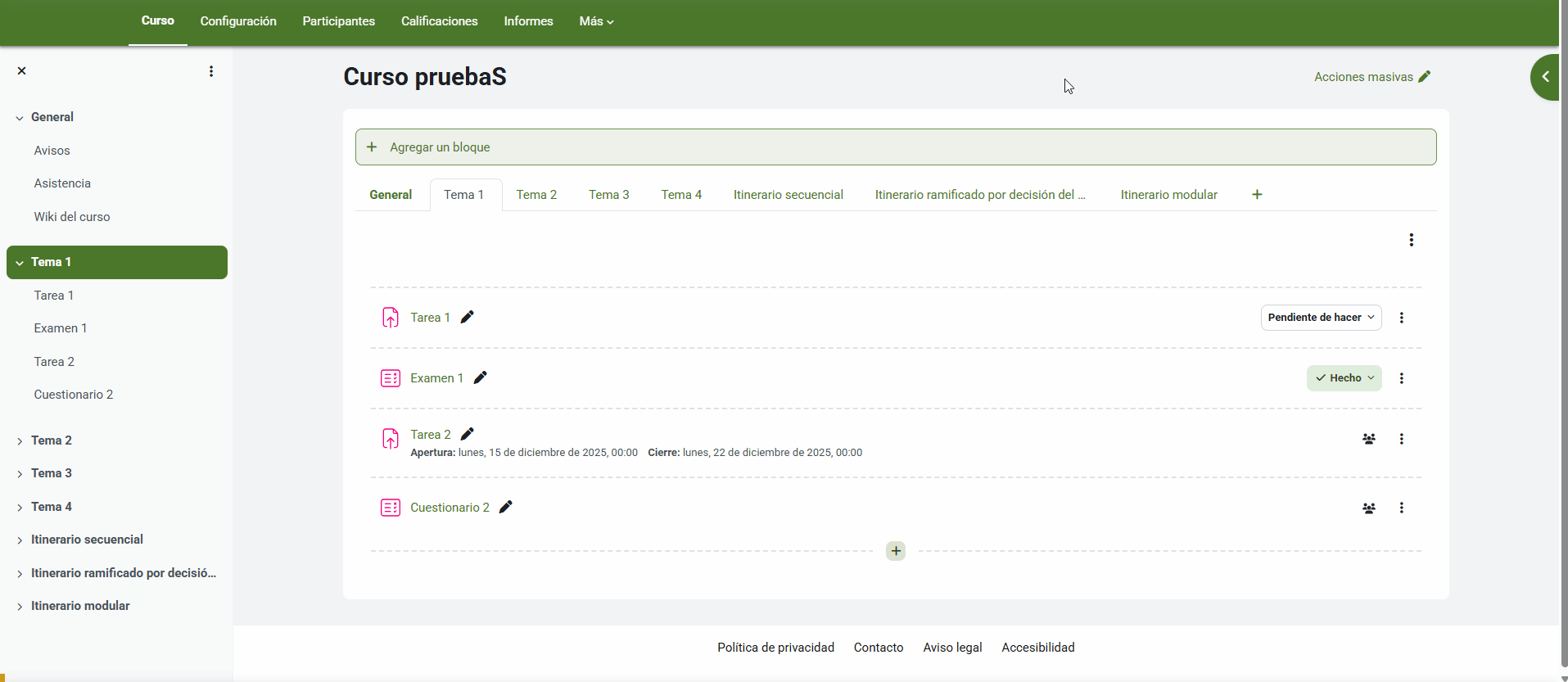
Task: Collapse General section in course index
Action: coord(20,118)
